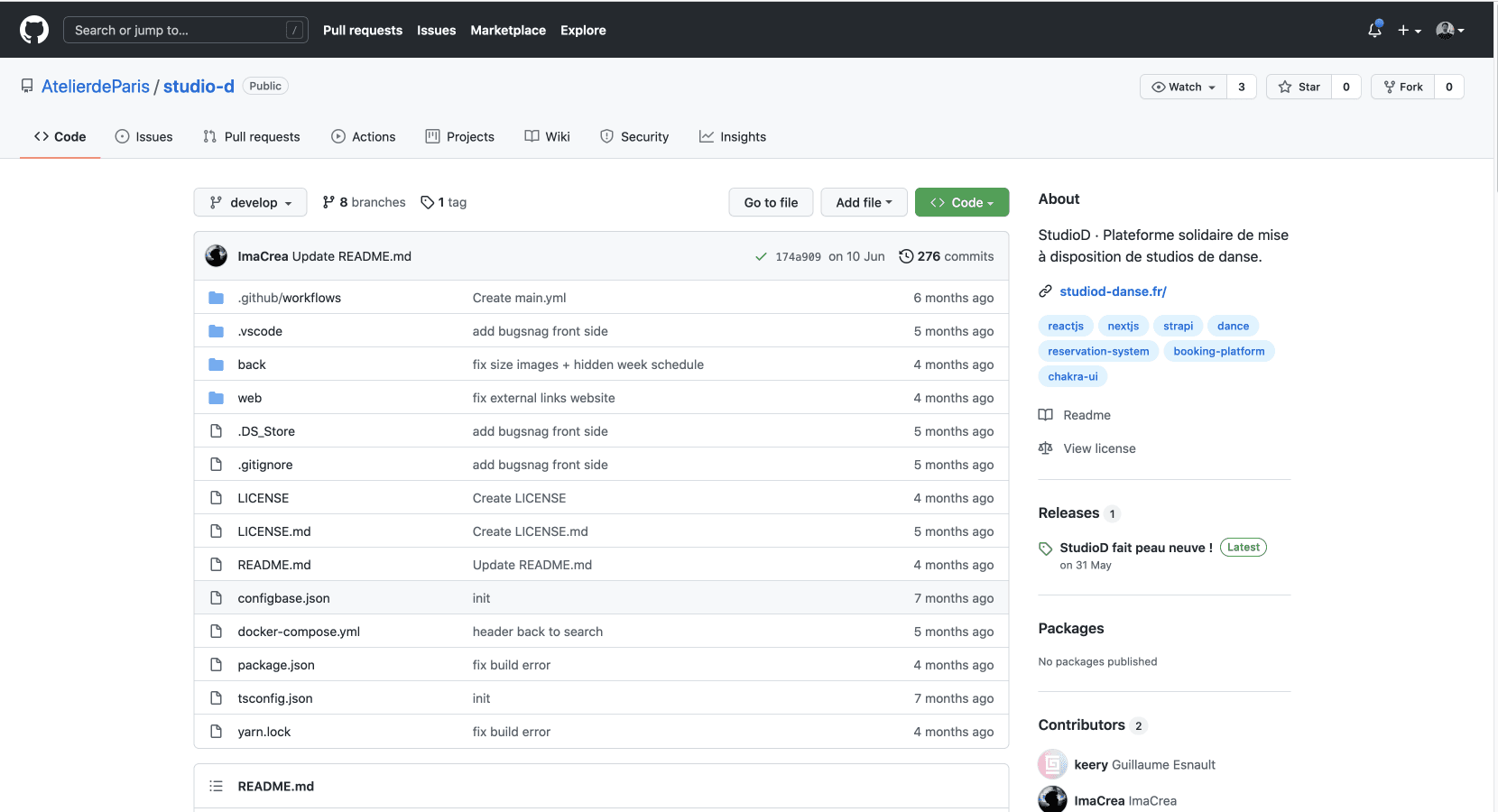Open keery contributor profile
Screen dimensions: 1498x812
(x=1091, y=765)
